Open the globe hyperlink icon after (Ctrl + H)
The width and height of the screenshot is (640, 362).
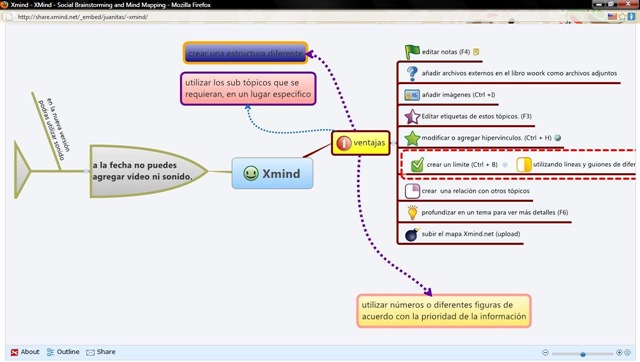tap(558, 138)
